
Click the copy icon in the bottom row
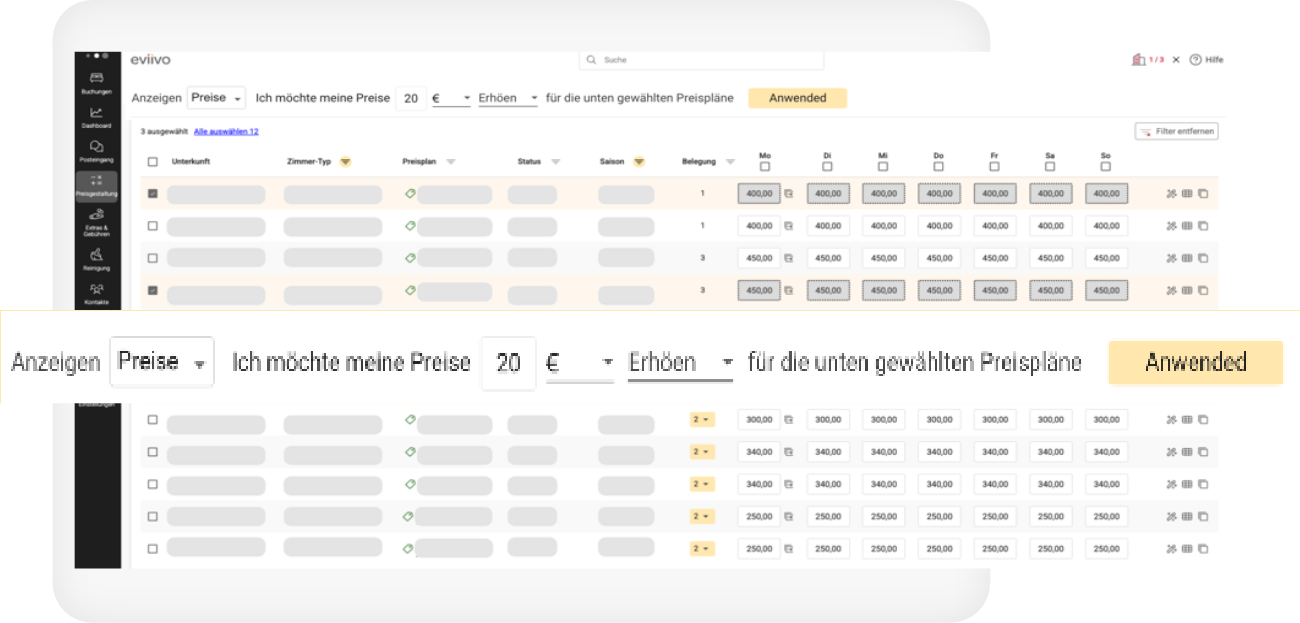click(x=1203, y=549)
